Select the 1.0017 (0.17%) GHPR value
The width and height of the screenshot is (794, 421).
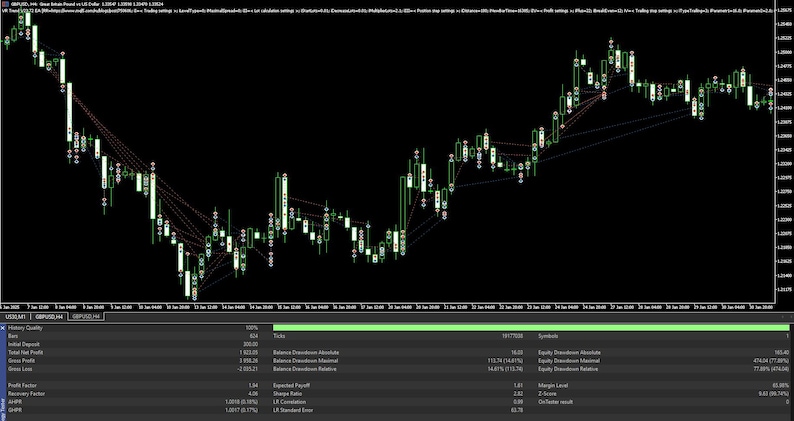click(242, 410)
